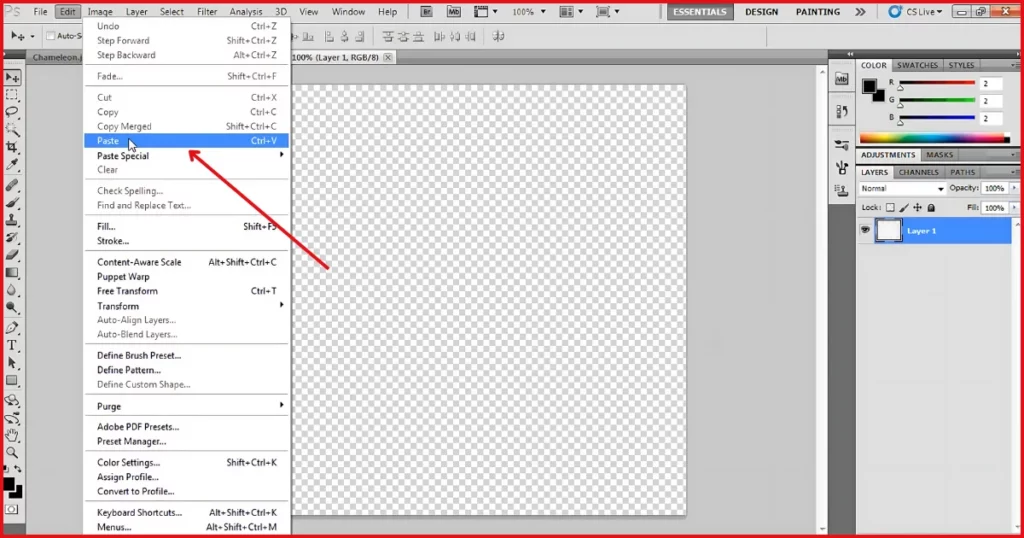Open the Image menu
1024x538 pixels.
(100, 12)
